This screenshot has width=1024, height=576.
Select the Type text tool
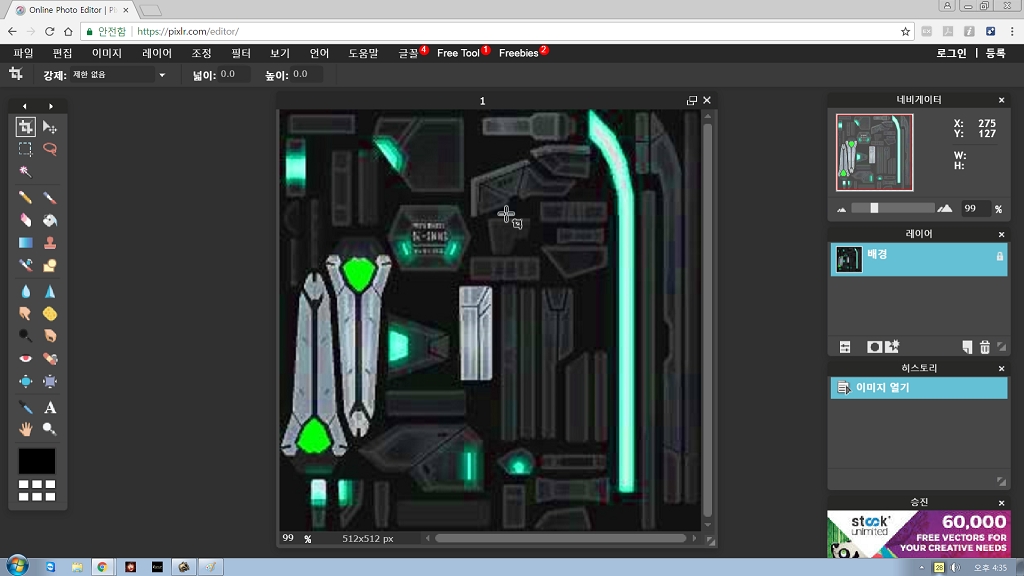[50, 408]
